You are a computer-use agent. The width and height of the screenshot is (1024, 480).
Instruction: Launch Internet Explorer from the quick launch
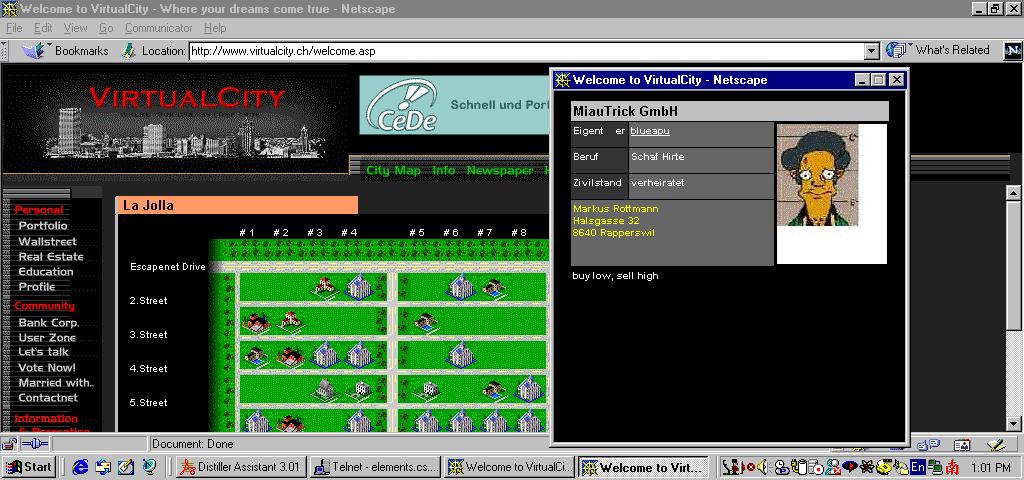(x=80, y=467)
